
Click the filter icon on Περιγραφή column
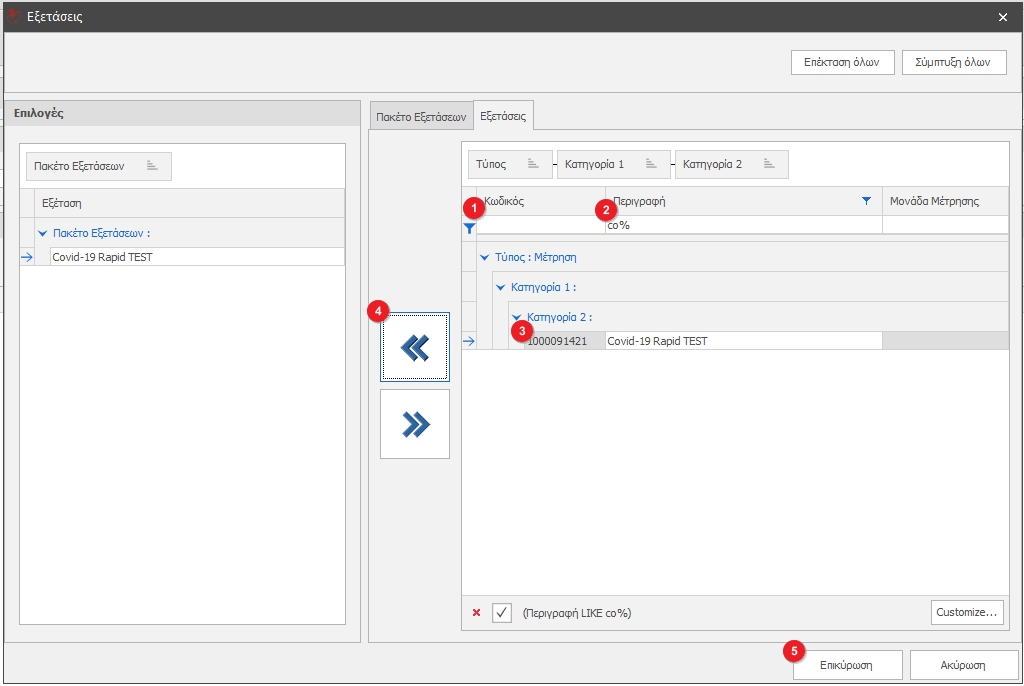[866, 201]
